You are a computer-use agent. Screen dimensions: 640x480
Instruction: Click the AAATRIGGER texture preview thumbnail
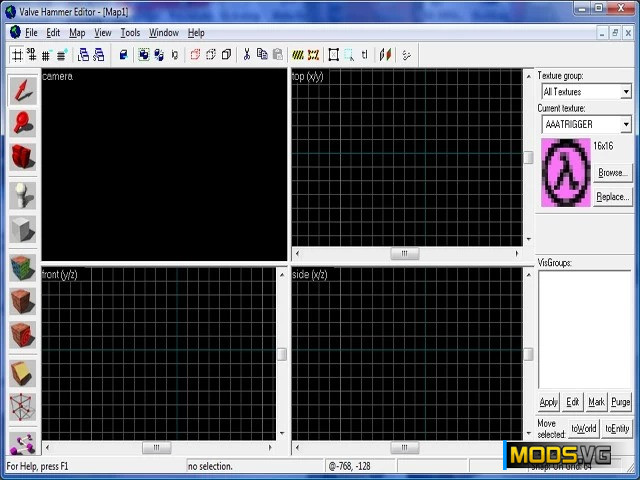[x=566, y=172]
